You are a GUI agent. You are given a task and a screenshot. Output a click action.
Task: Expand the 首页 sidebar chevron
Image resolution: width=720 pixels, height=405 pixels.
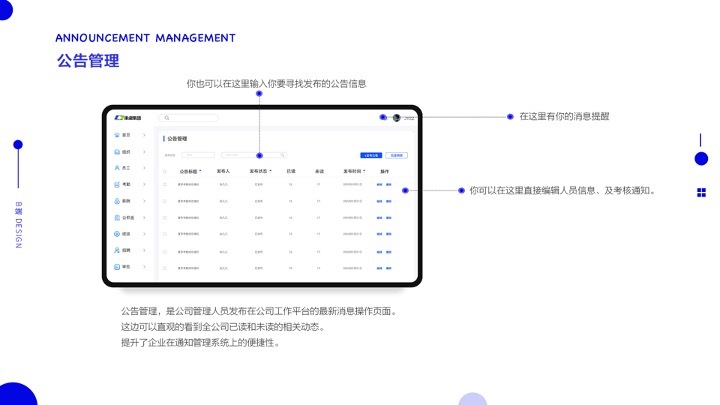pyautogui.click(x=144, y=135)
